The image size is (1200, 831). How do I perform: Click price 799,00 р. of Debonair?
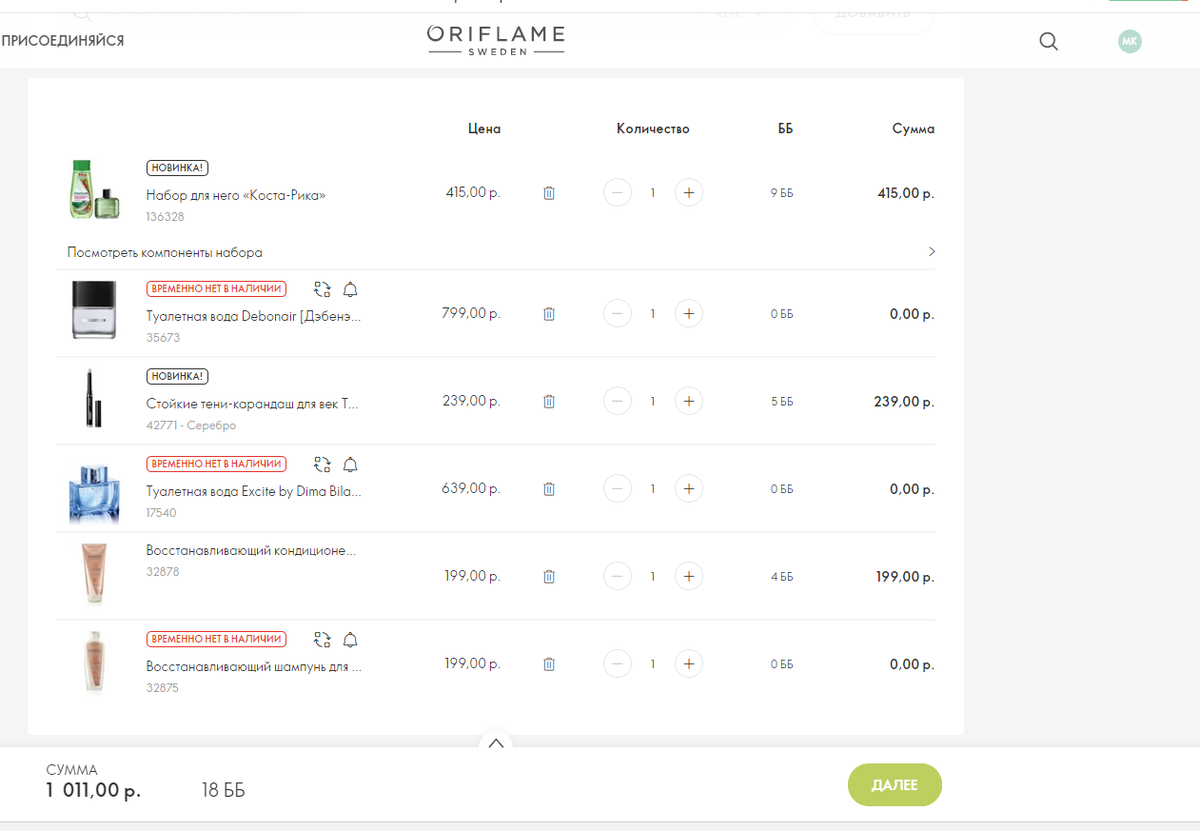click(x=471, y=313)
